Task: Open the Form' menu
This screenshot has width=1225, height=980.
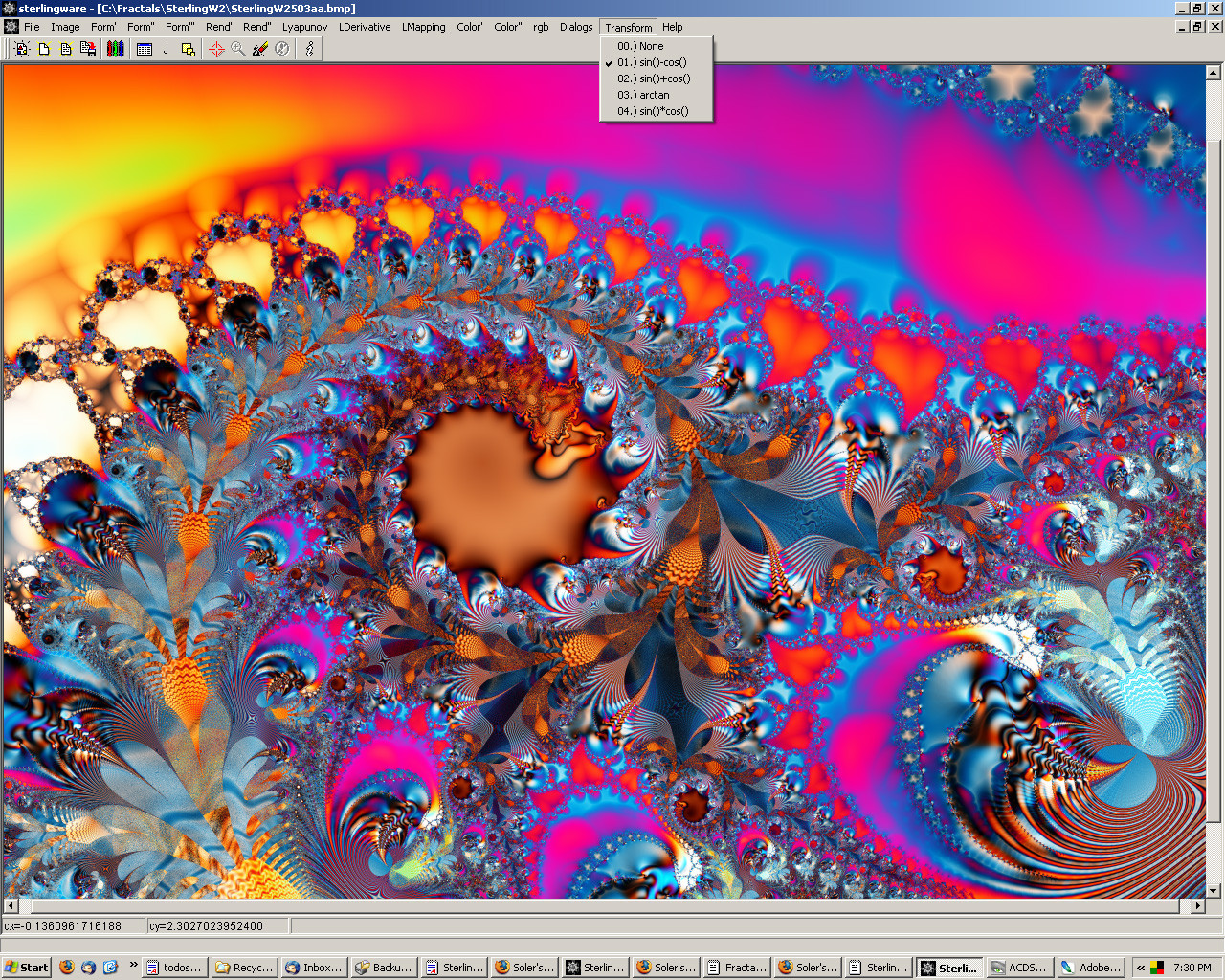Action: pos(103,27)
